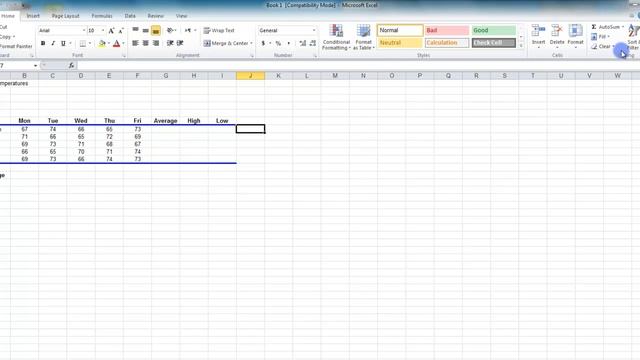Click Format Painter
This screenshot has height=360, width=640.
pos(16,46)
